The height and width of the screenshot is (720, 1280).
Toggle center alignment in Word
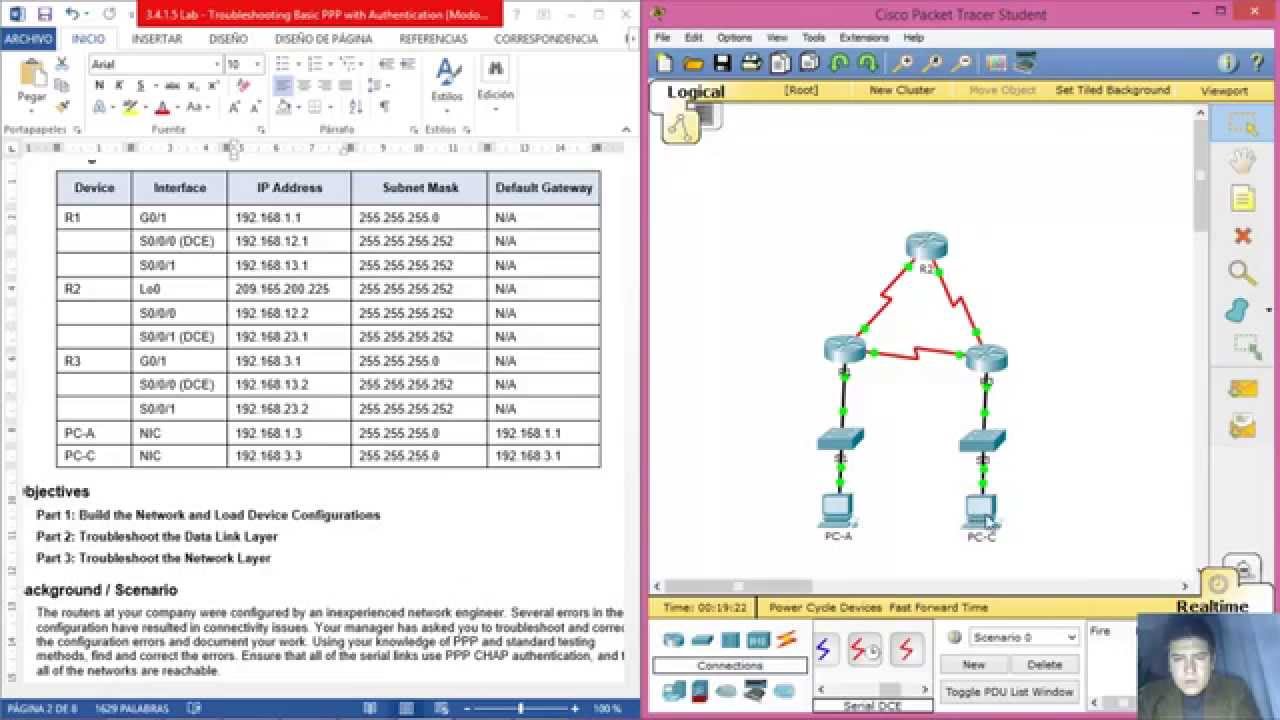coord(303,86)
